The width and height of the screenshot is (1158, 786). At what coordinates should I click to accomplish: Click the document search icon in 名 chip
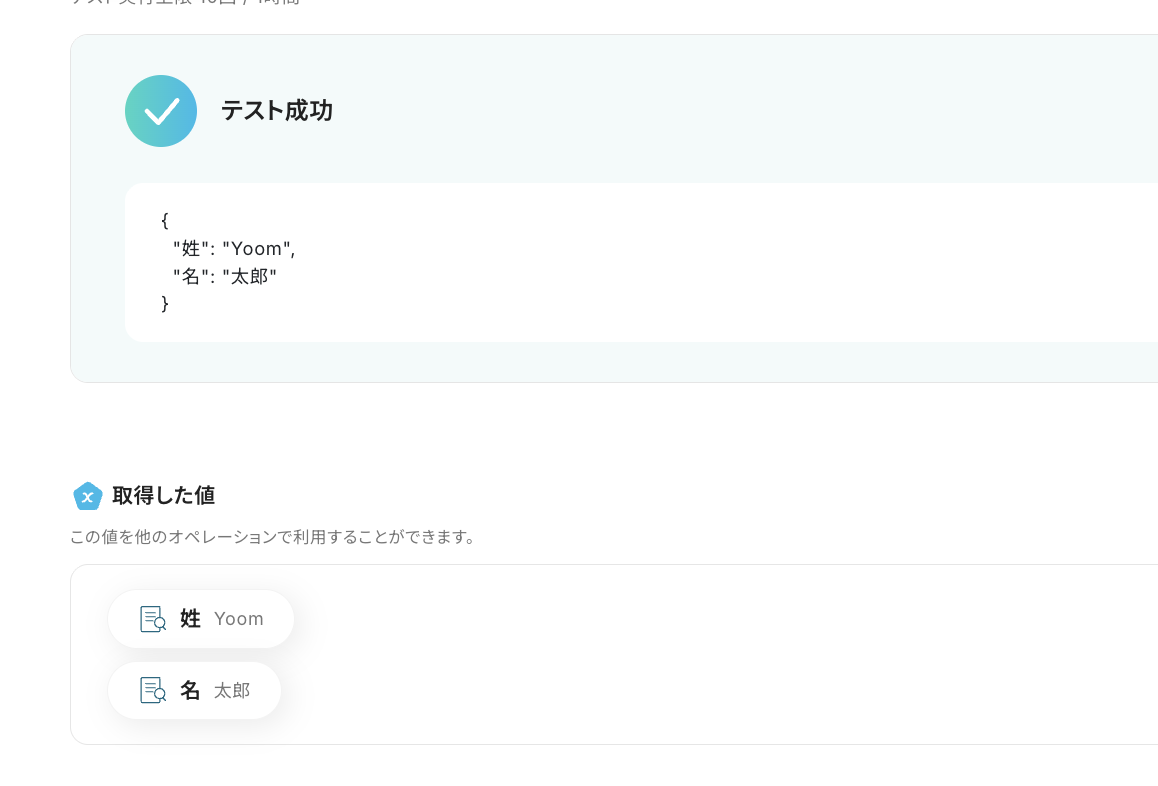click(x=153, y=690)
